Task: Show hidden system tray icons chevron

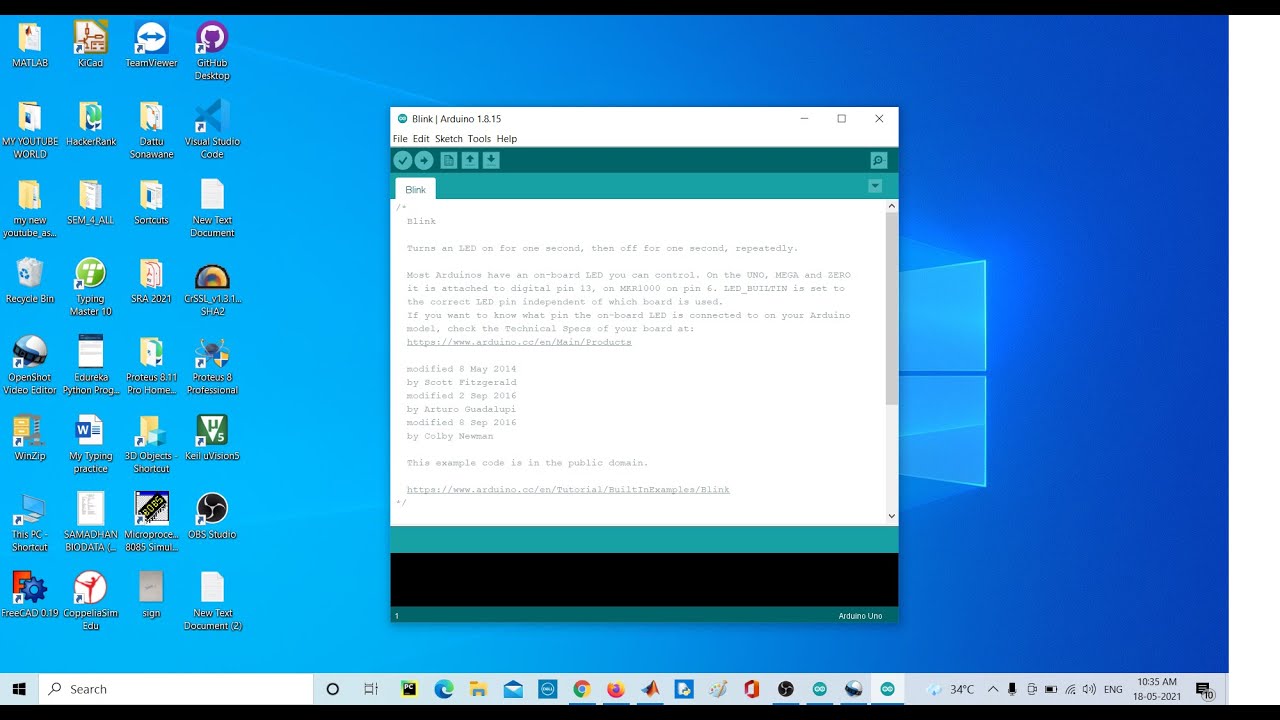Action: [993, 689]
